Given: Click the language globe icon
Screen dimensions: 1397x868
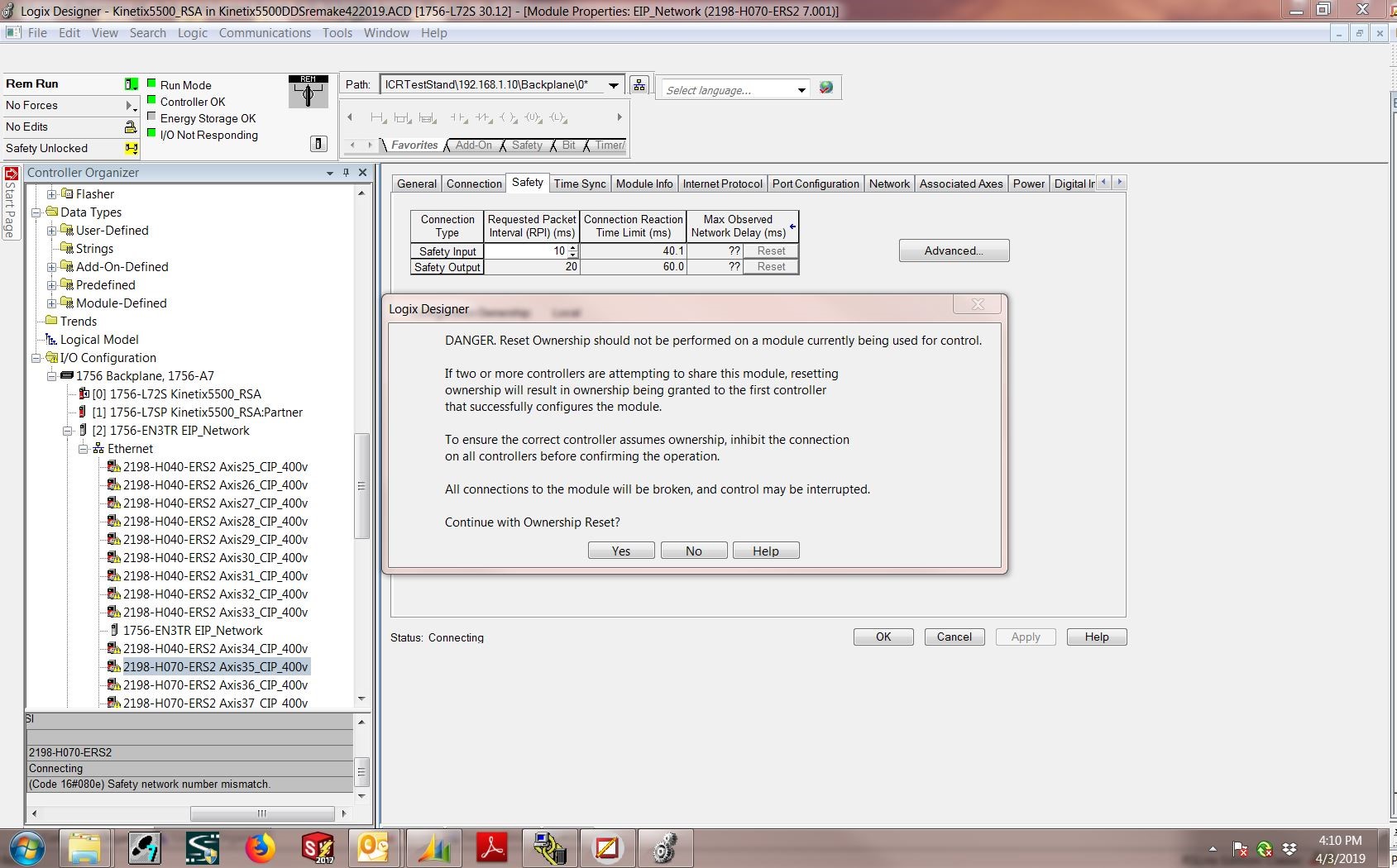Looking at the screenshot, I should tap(825, 88).
